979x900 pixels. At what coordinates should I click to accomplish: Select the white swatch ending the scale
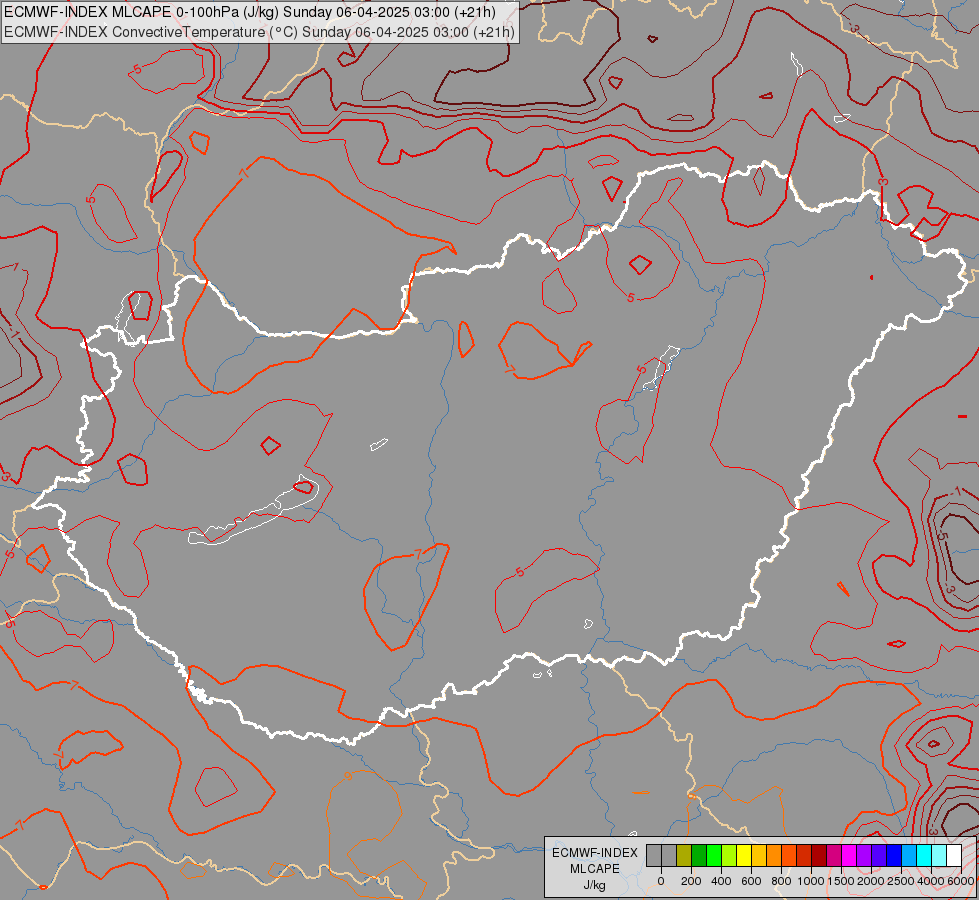coord(954,856)
